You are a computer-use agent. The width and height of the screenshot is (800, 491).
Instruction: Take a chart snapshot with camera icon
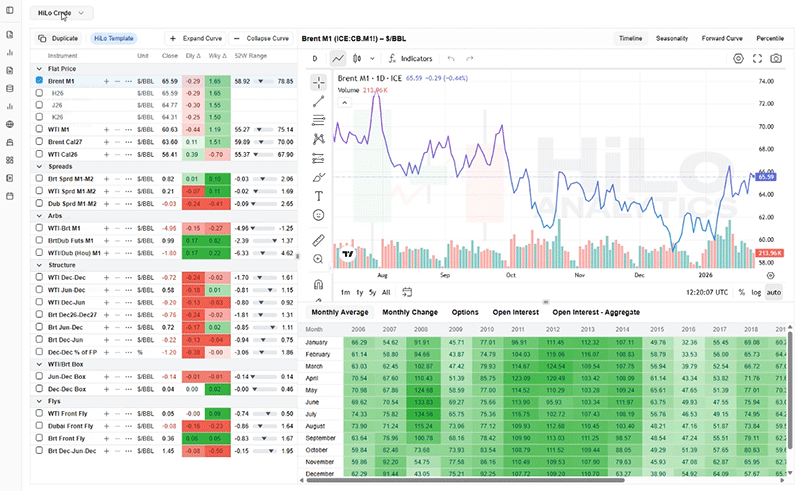pyautogui.click(x=776, y=59)
